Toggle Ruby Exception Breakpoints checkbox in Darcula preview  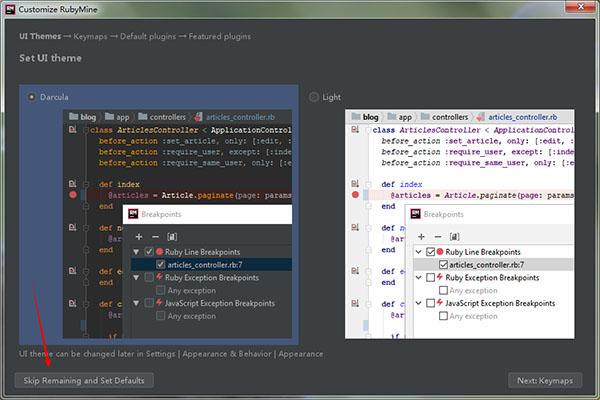149,278
